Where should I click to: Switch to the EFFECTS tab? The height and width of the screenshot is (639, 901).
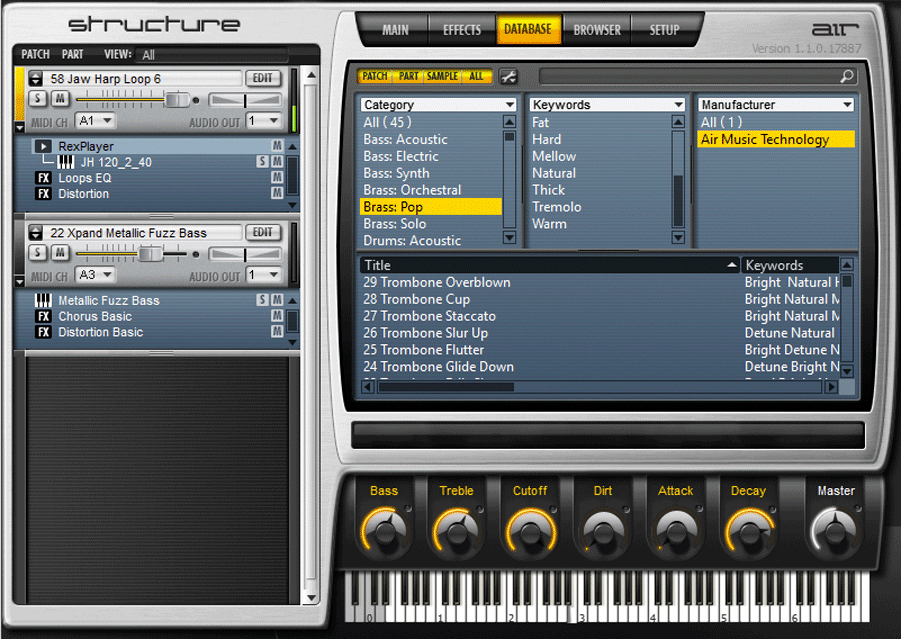461,29
